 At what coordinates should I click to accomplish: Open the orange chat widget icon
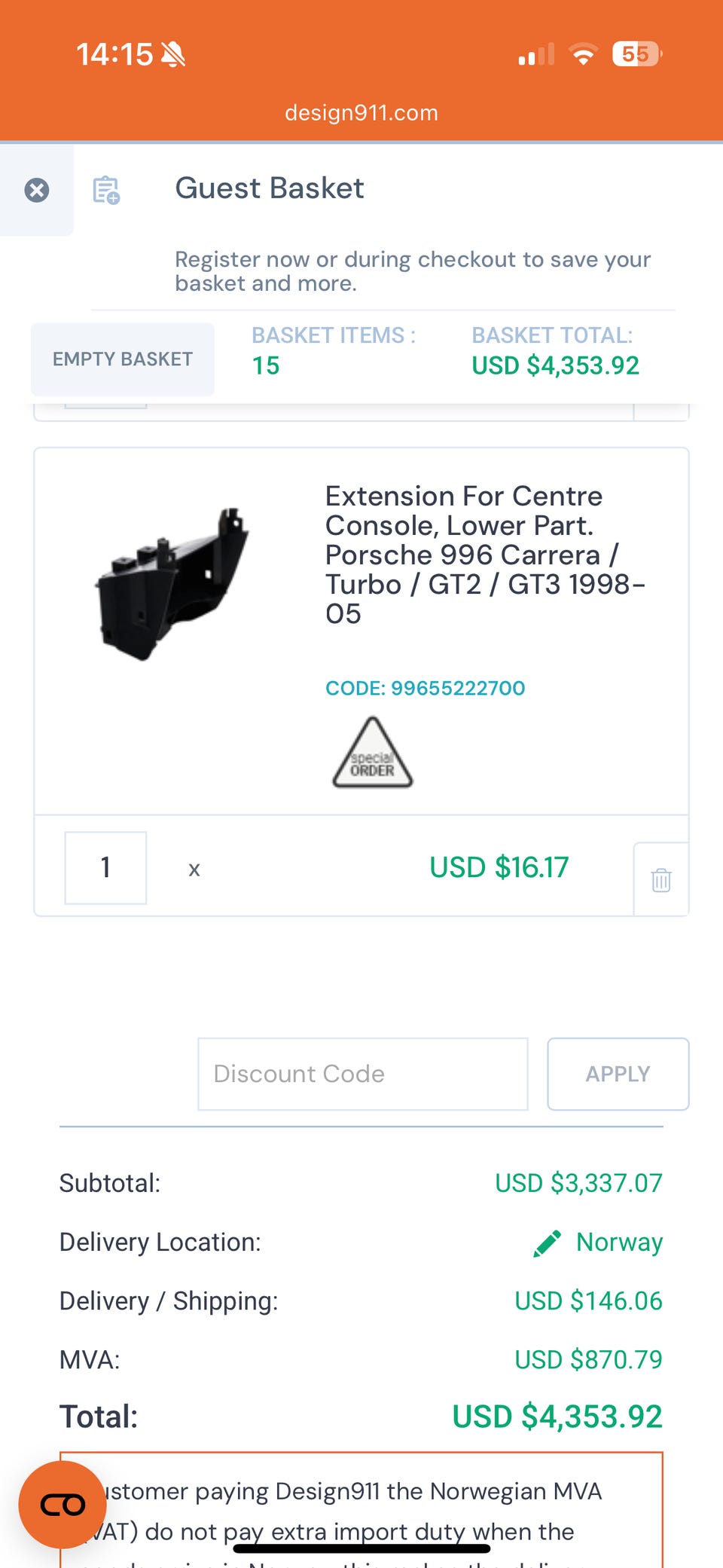[63, 1505]
